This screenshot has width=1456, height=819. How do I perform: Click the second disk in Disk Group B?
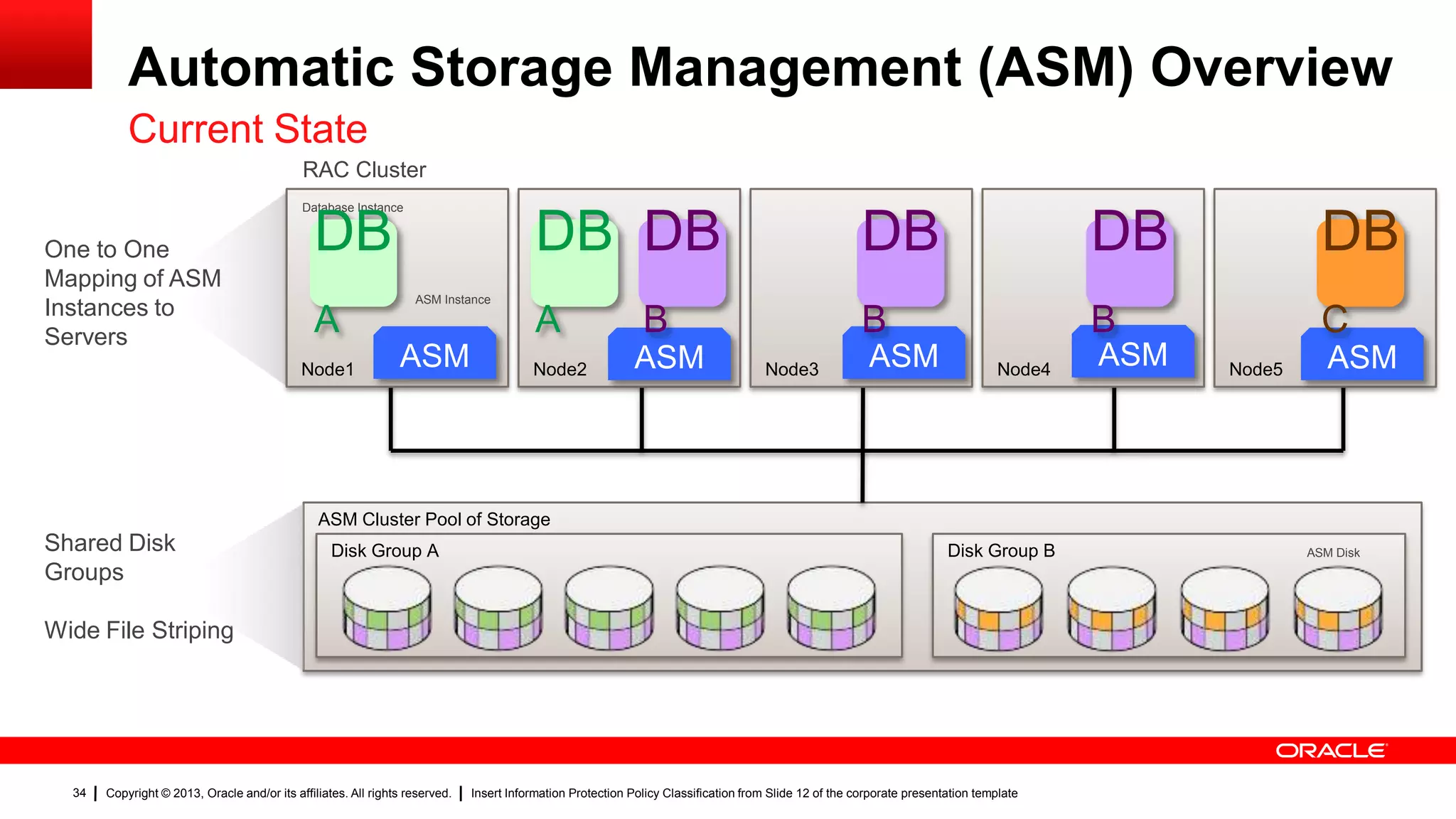(1112, 608)
